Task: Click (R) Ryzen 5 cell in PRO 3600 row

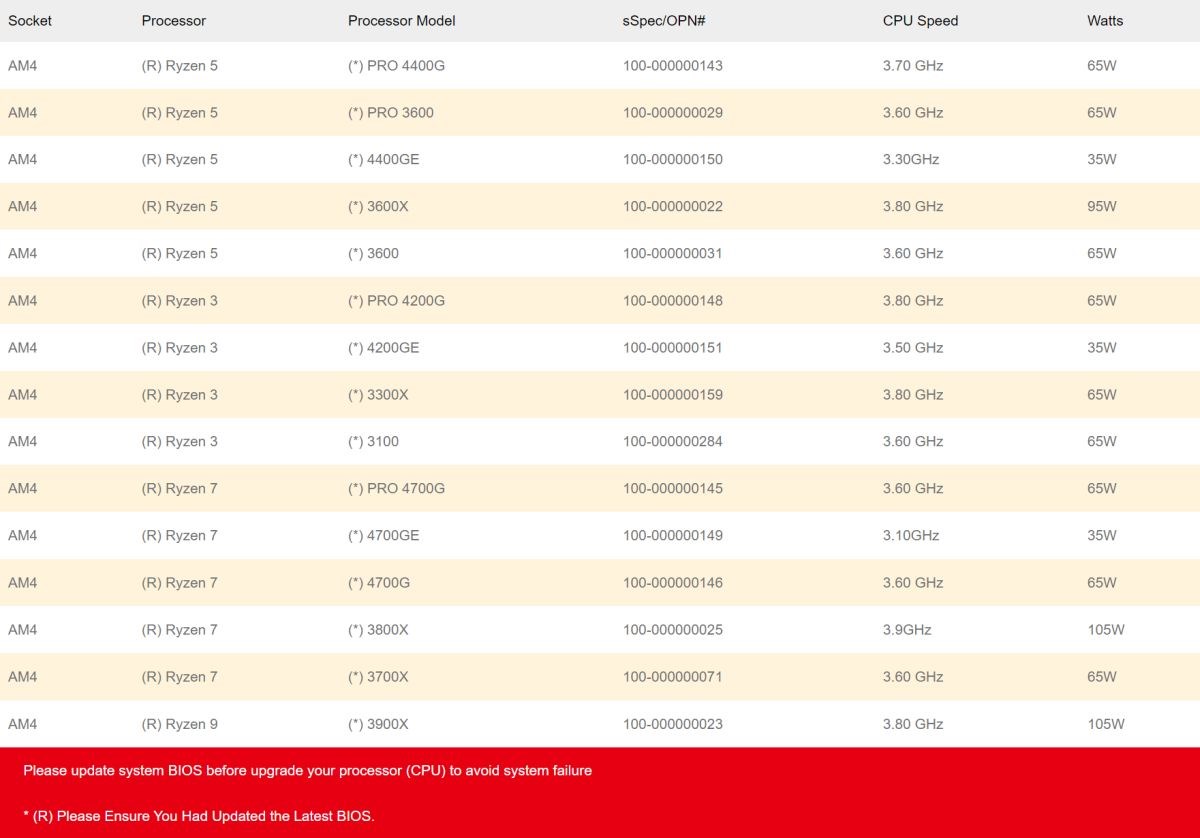Action: 180,113
